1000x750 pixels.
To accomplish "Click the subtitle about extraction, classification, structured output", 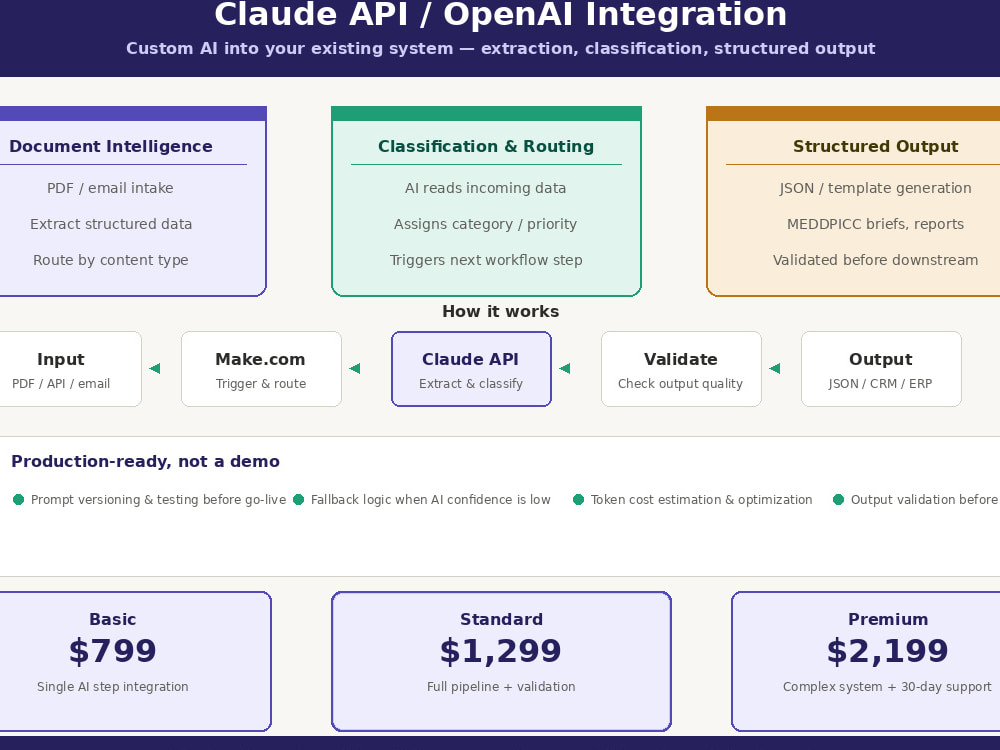I will 500,48.
